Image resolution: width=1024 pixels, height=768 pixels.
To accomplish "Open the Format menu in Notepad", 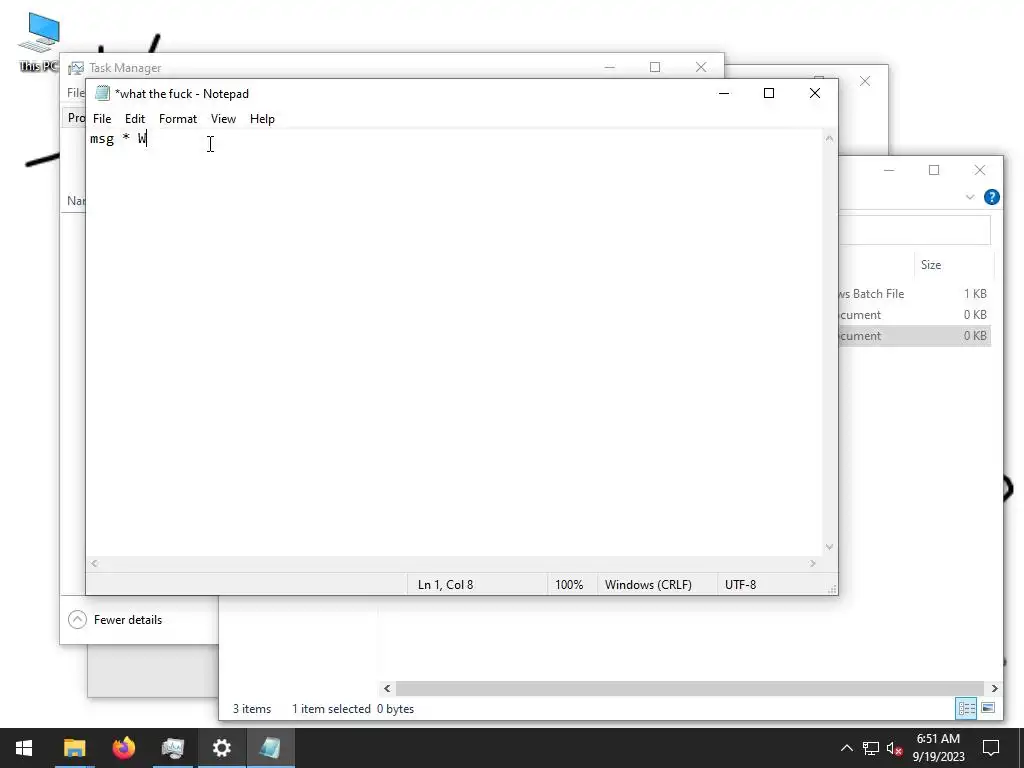I will (178, 119).
